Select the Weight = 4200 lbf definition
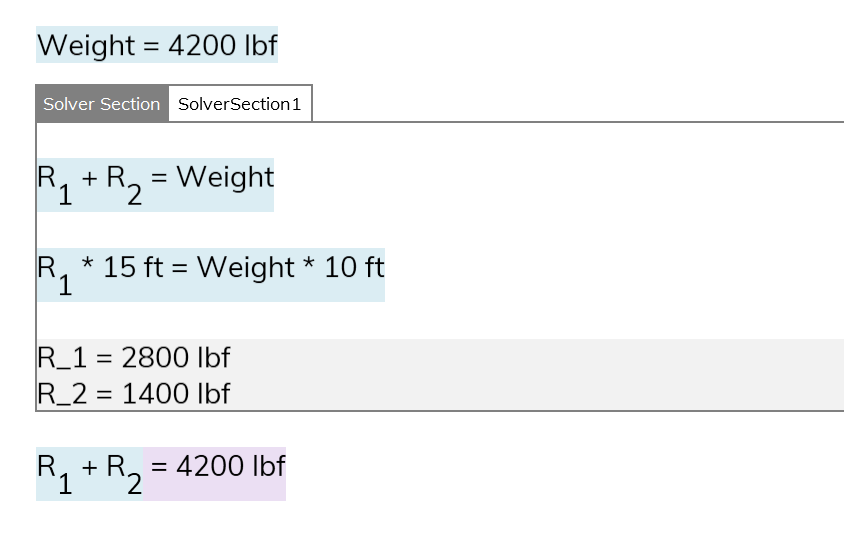844x540 pixels. pyautogui.click(x=157, y=45)
